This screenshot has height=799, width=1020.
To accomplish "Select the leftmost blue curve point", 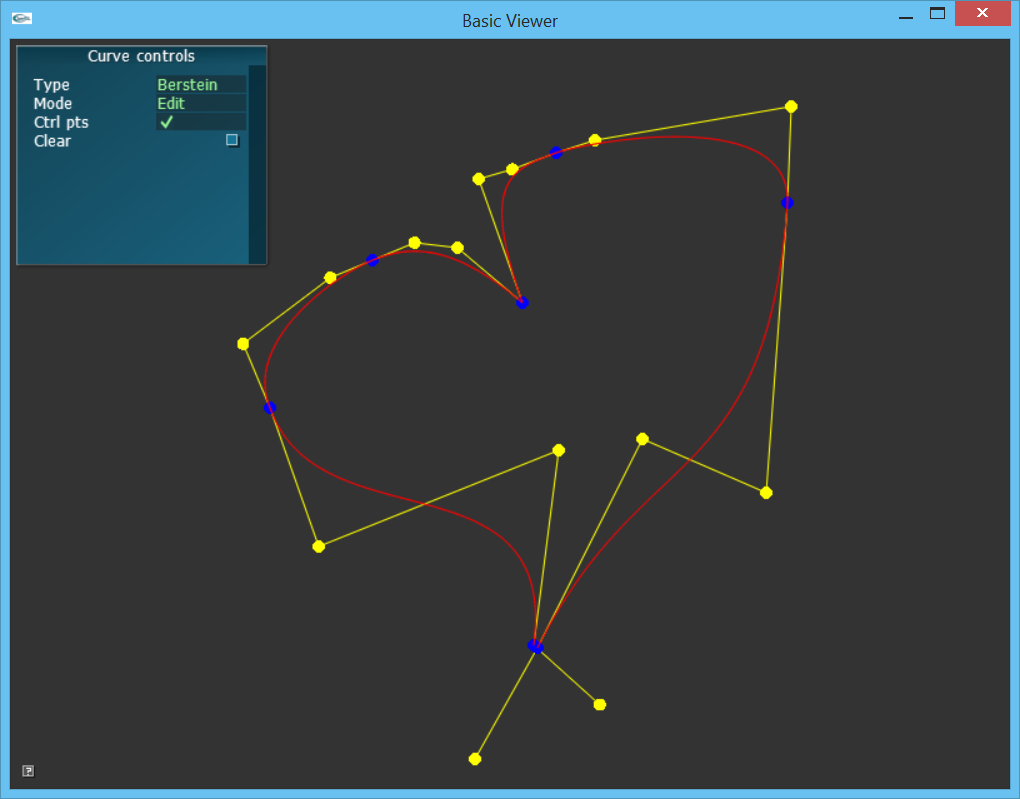I will pyautogui.click(x=270, y=408).
